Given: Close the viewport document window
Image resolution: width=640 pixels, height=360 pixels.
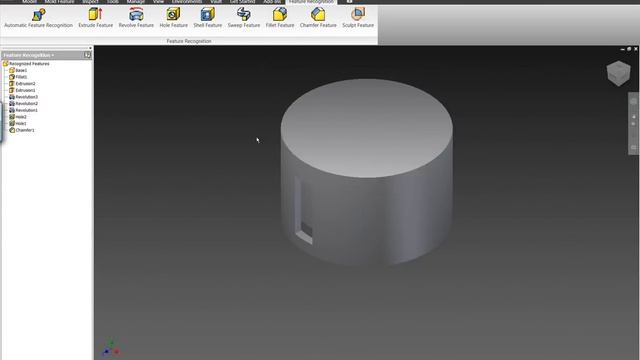Looking at the screenshot, I should click(636, 49).
